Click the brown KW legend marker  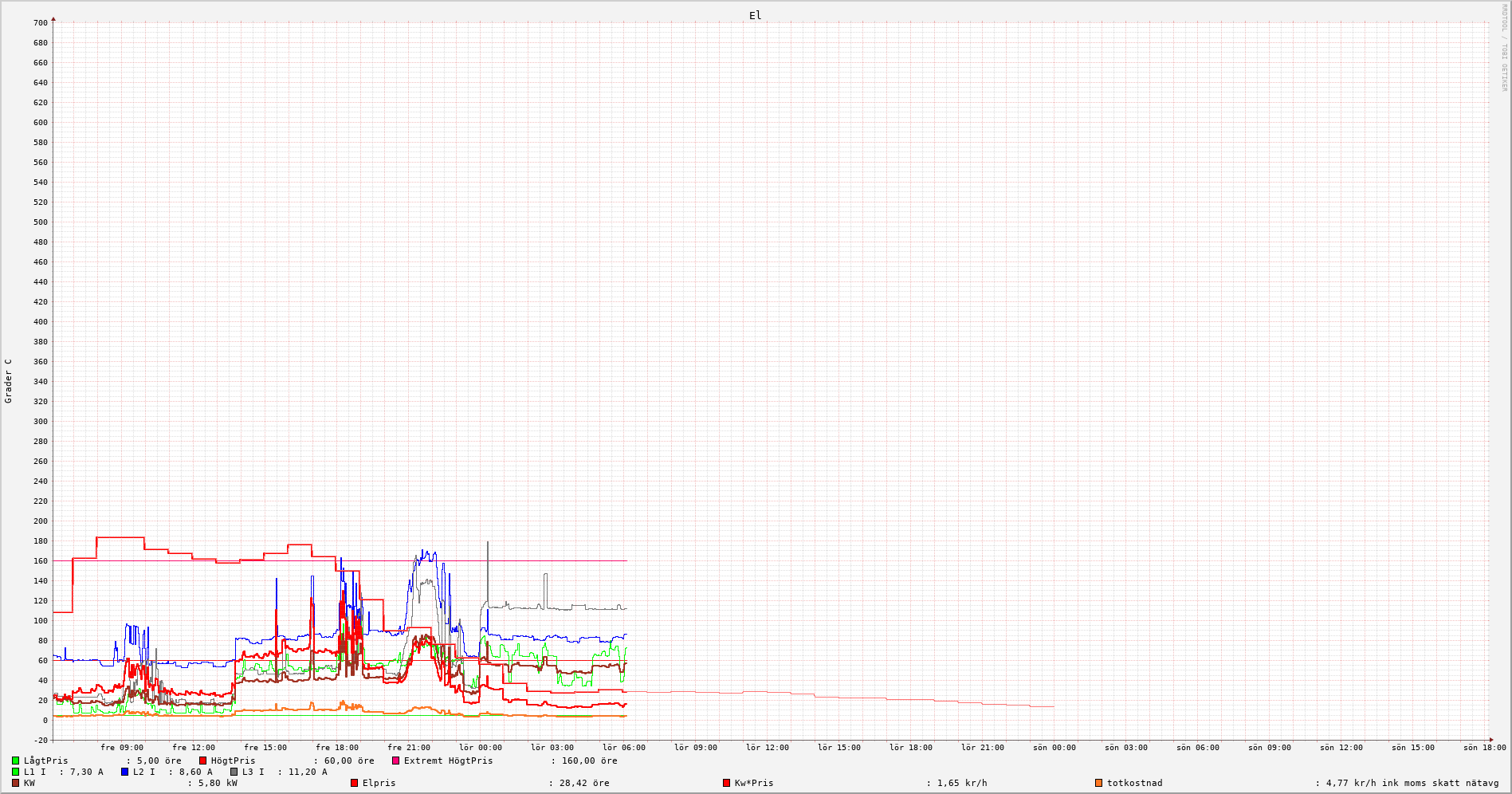point(15,784)
